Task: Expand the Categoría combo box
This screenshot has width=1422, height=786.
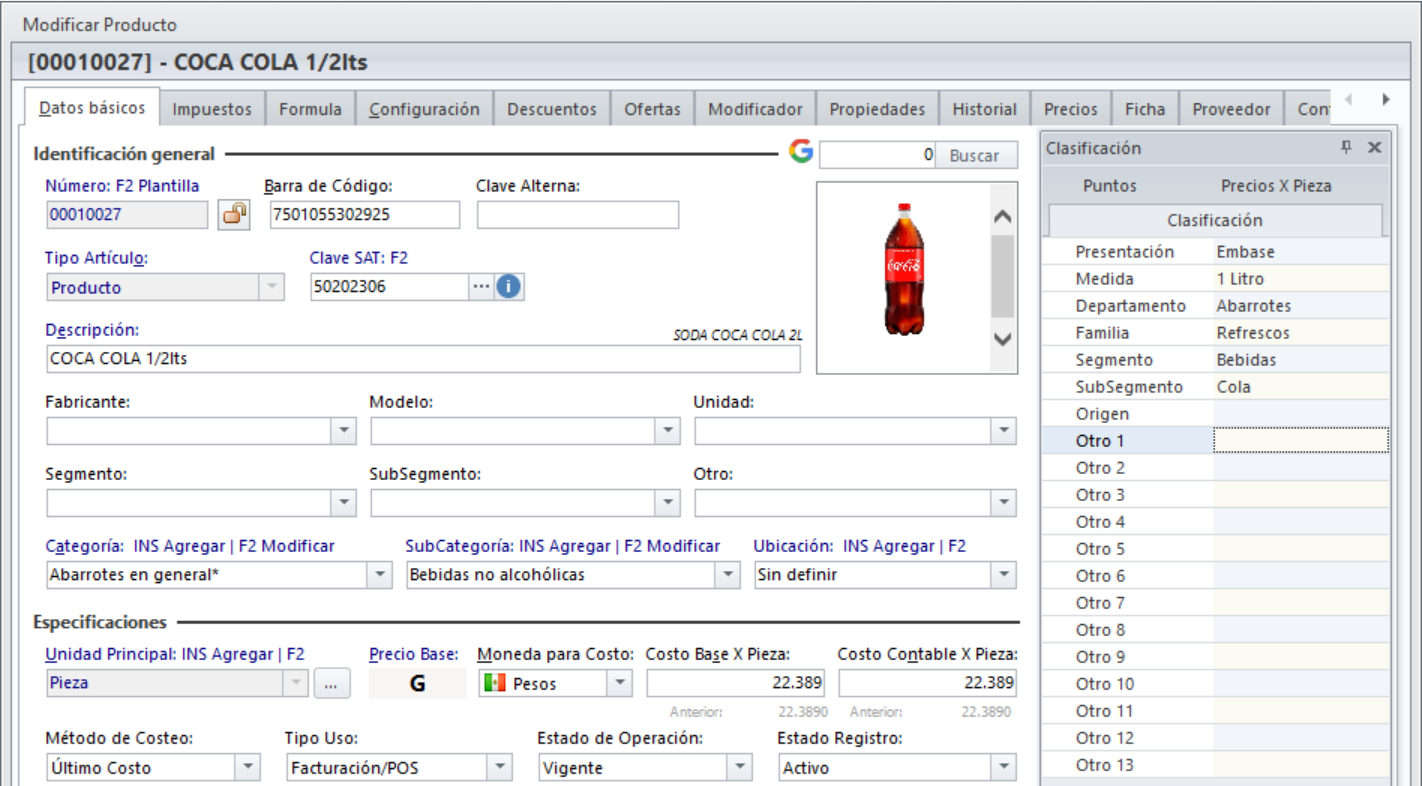Action: click(379, 575)
